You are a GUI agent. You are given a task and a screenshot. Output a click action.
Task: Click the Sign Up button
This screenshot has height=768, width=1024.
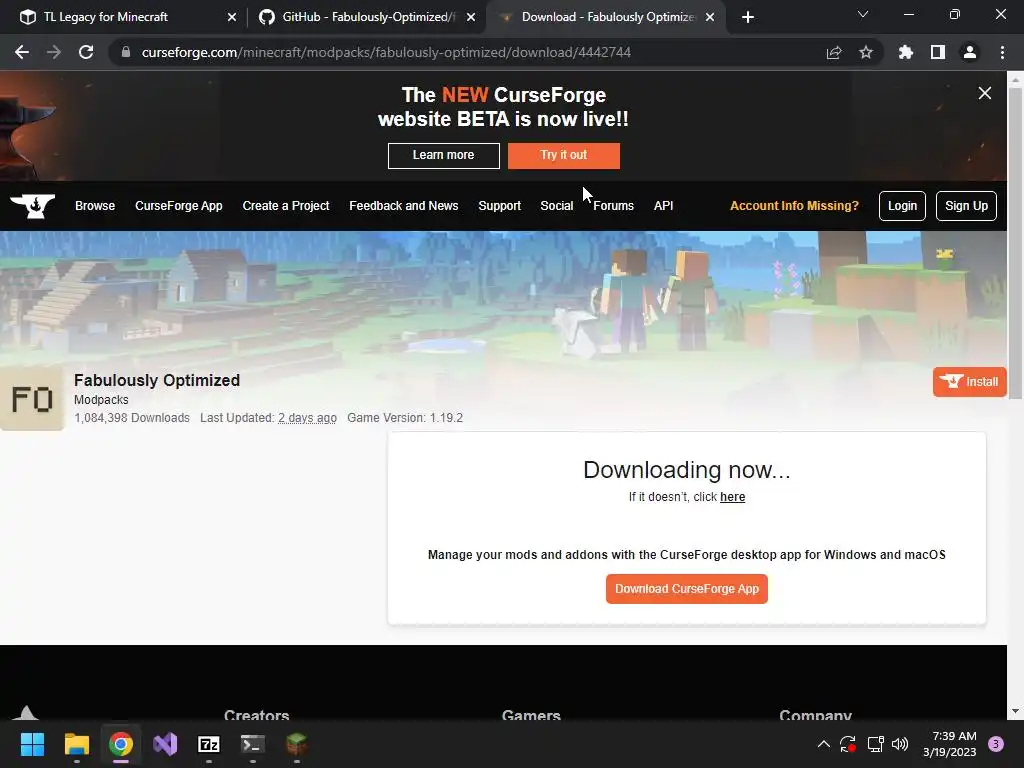(x=966, y=206)
